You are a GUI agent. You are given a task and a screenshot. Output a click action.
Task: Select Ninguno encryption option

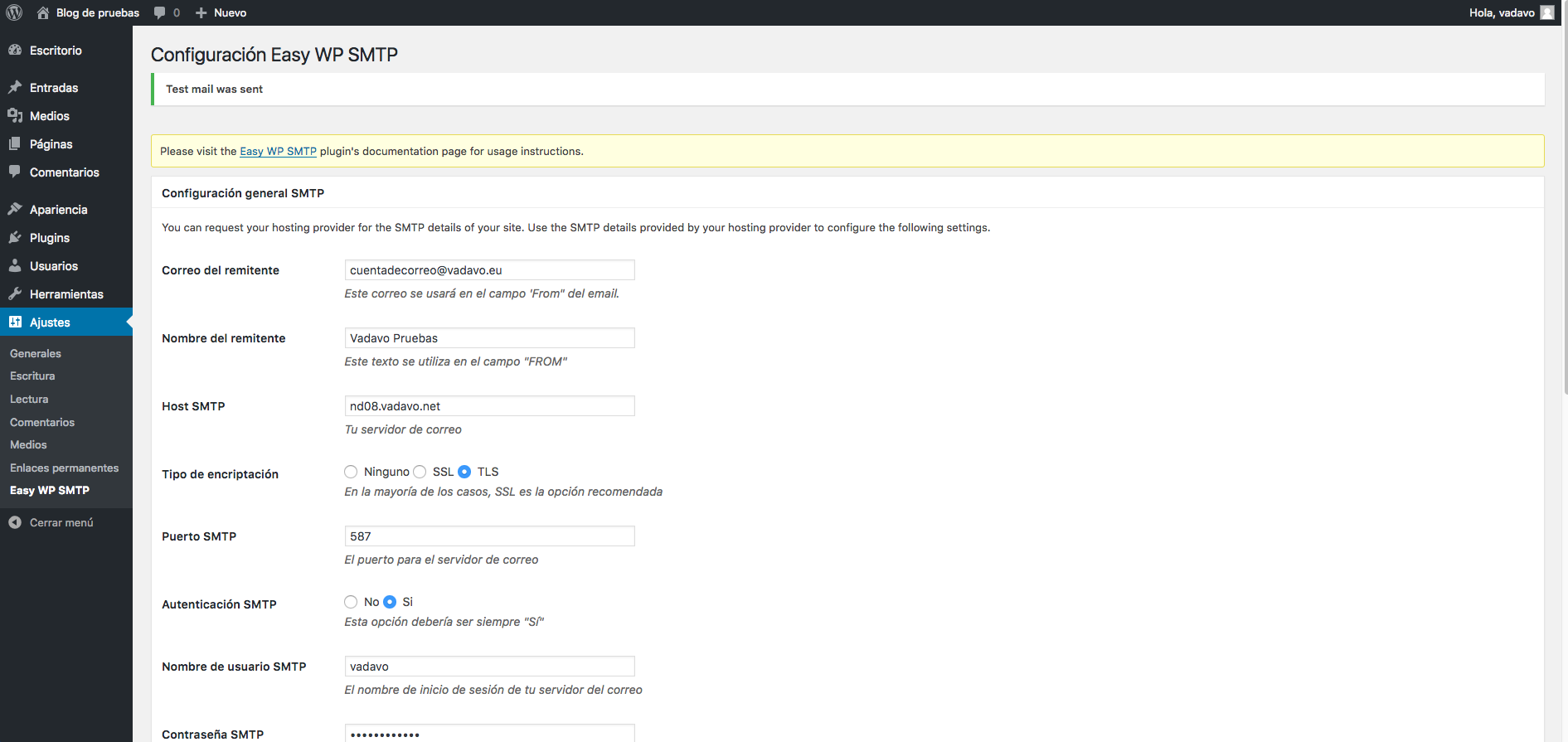click(x=351, y=472)
